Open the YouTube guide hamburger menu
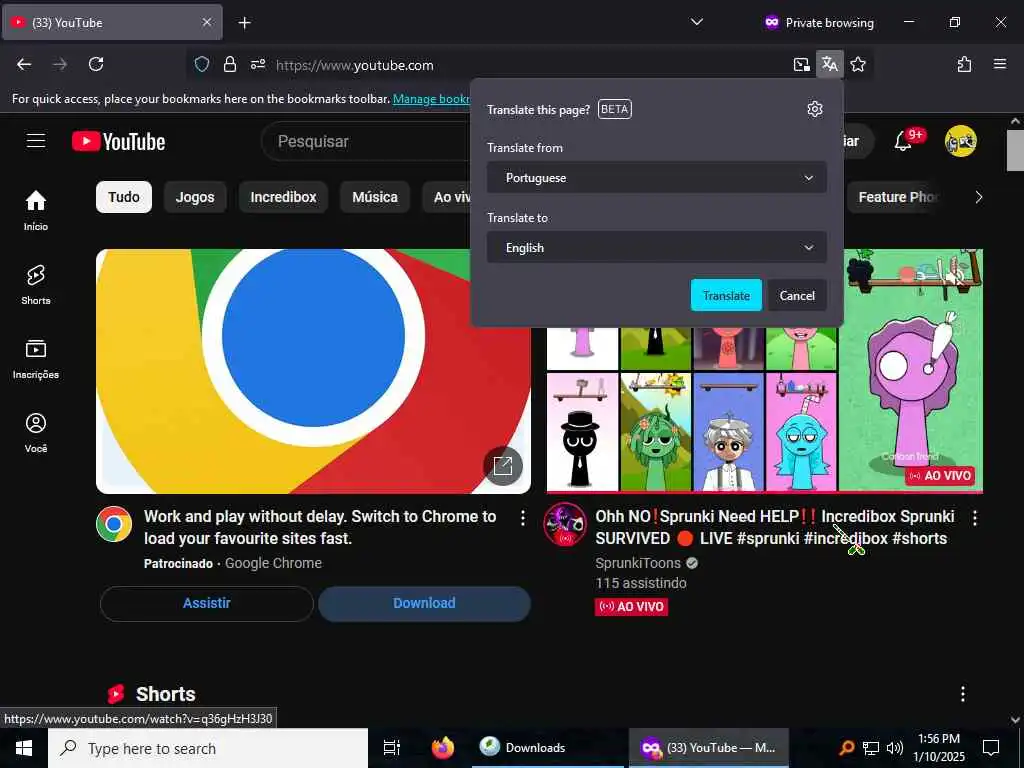1024x768 pixels. [x=36, y=140]
